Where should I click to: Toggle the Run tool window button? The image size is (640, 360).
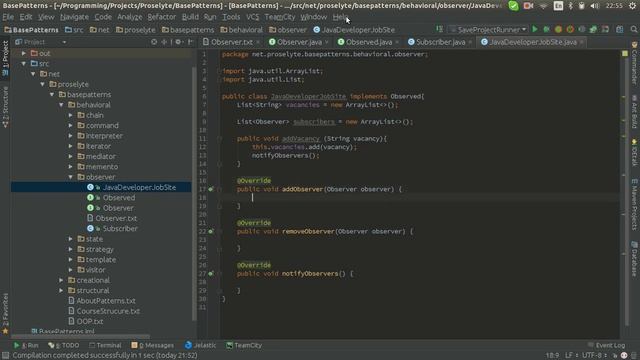(x=26, y=345)
